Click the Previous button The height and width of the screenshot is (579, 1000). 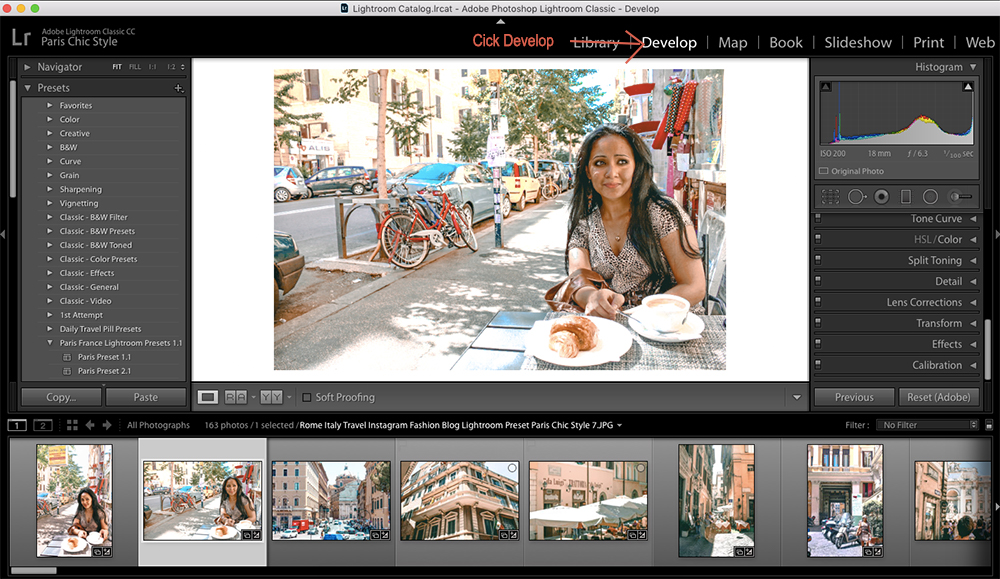pos(855,397)
